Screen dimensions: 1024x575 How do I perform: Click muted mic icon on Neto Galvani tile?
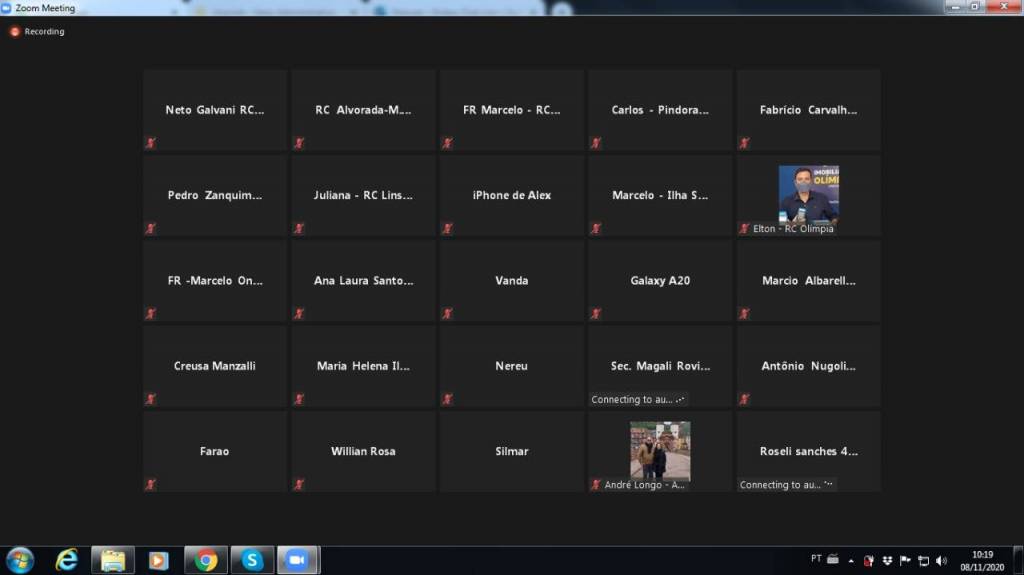151,143
